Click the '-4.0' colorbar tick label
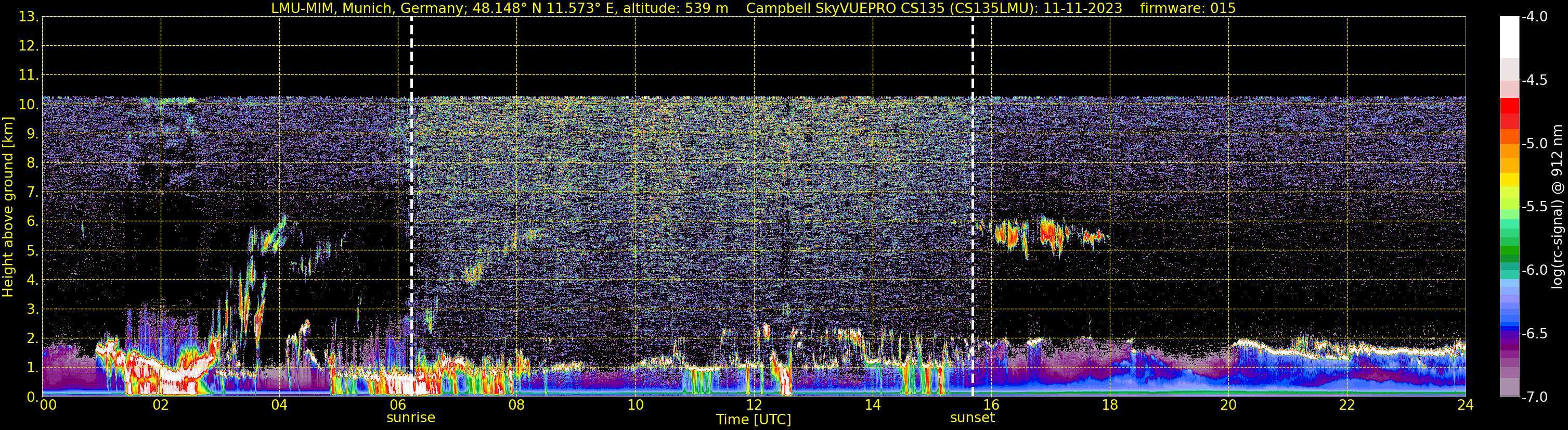The width and height of the screenshot is (1568, 430). click(1535, 17)
